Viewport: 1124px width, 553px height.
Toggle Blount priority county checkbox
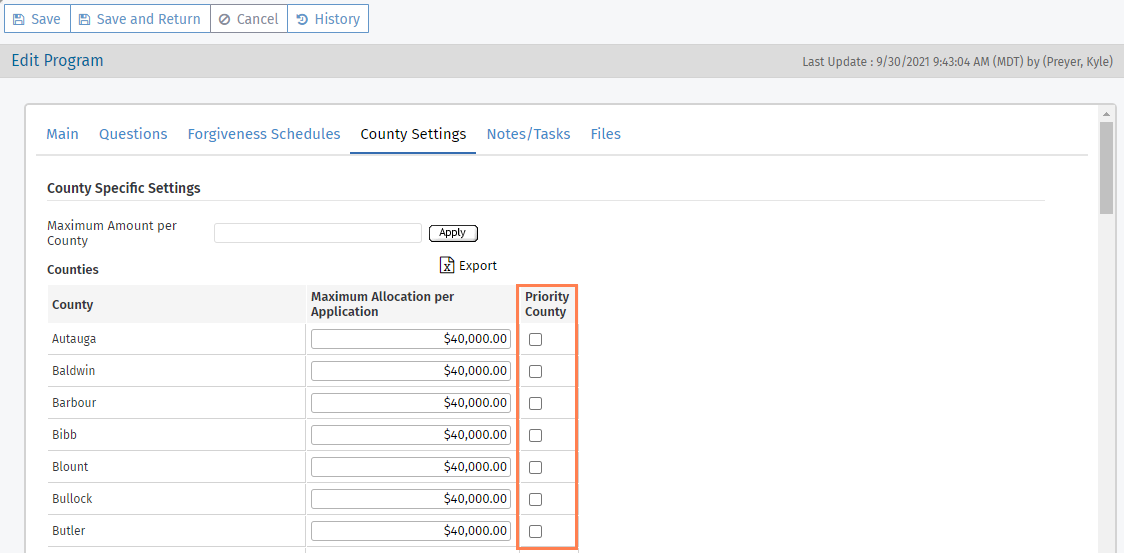[x=536, y=468]
